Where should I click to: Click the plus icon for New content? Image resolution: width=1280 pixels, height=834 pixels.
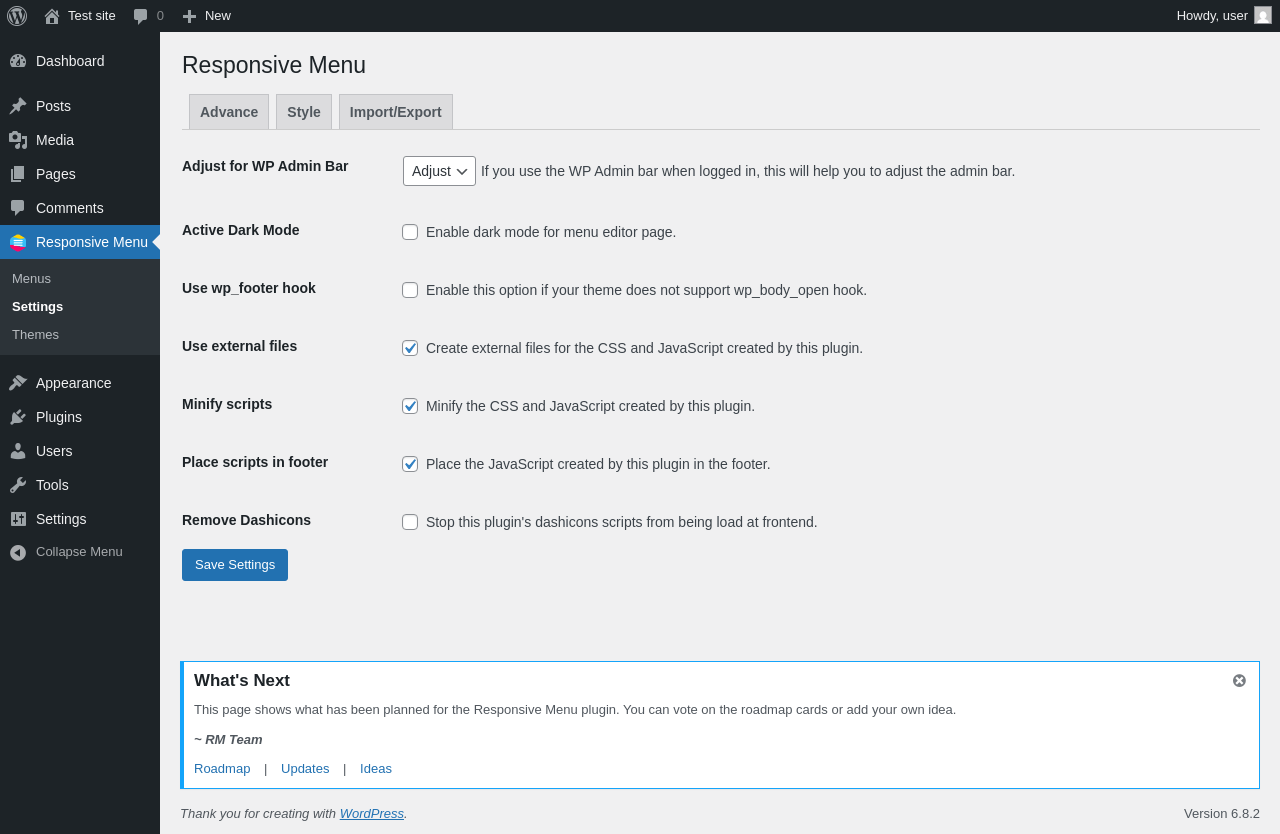coord(189,16)
